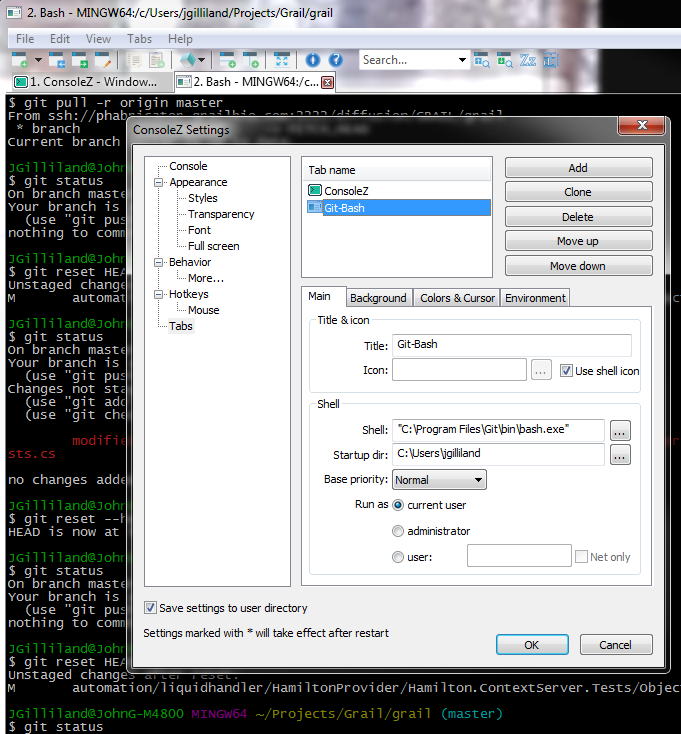The image size is (681, 734).
Task: Collapse the Behavior tree node
Action: pyautogui.click(x=159, y=263)
